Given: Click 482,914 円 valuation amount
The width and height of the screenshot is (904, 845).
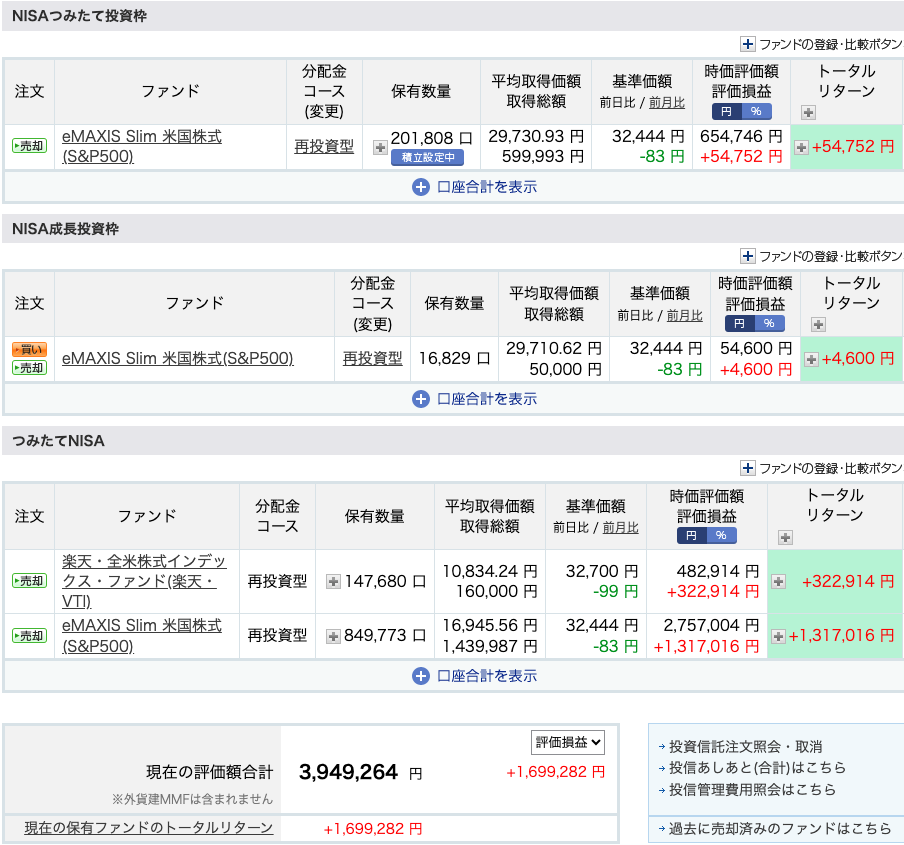Looking at the screenshot, I should click(x=718, y=571).
